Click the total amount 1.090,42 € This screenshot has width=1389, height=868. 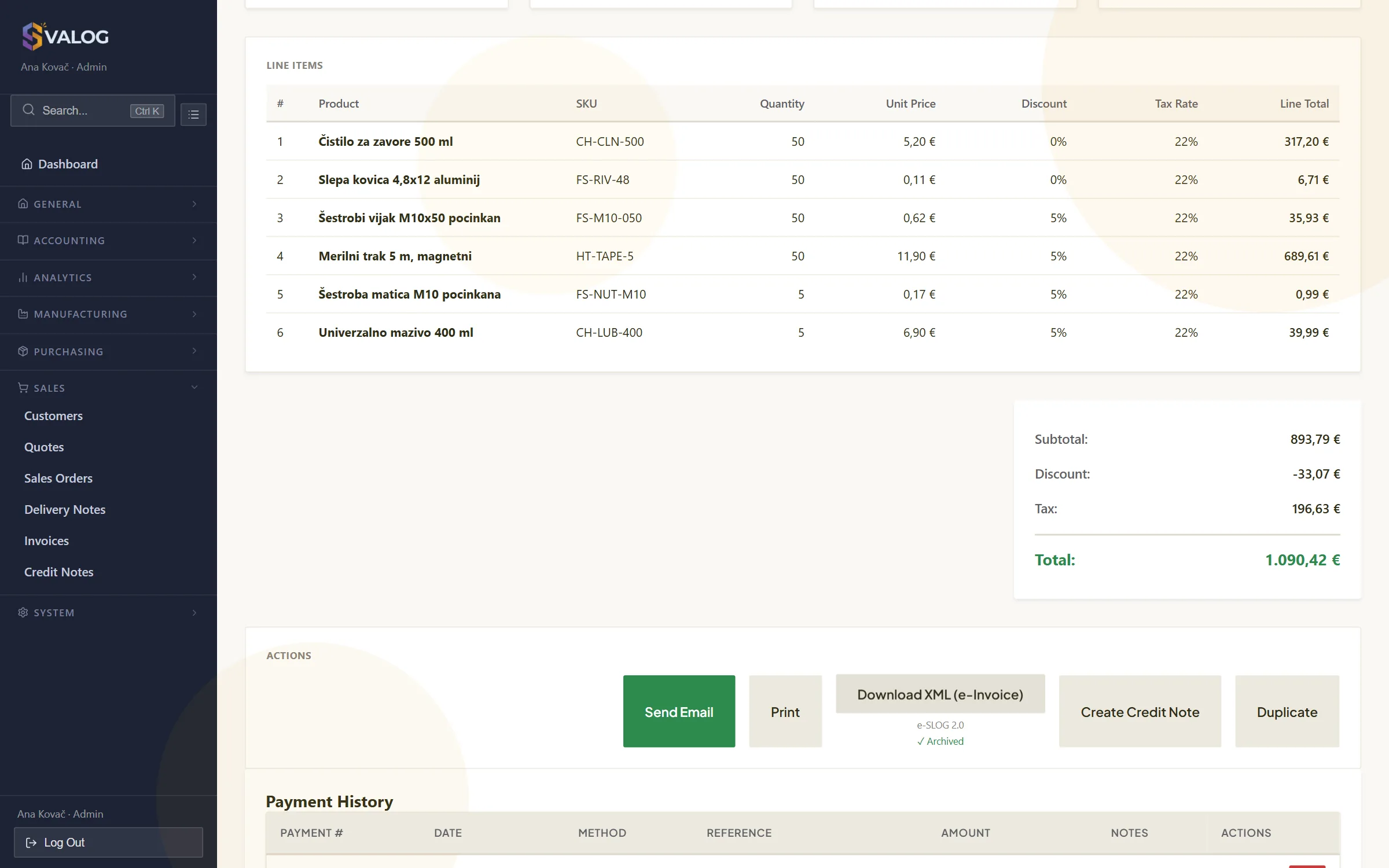pyautogui.click(x=1302, y=560)
